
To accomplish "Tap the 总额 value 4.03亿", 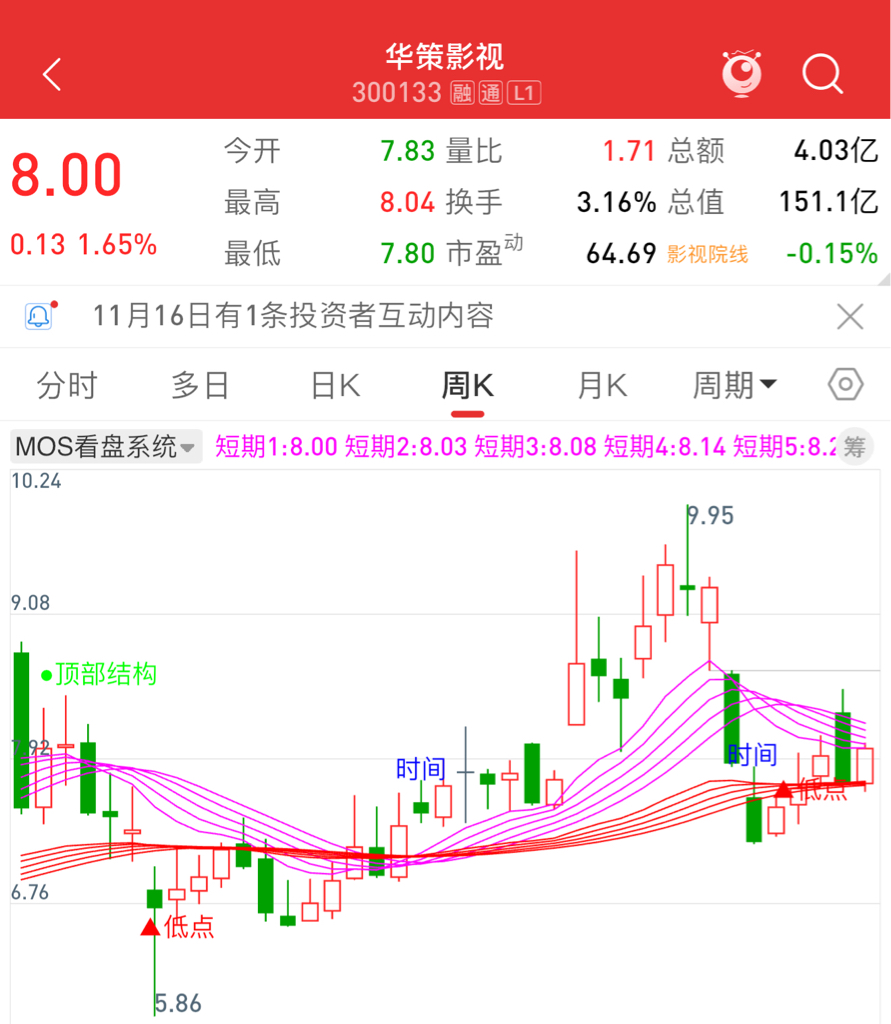I will [x=836, y=151].
